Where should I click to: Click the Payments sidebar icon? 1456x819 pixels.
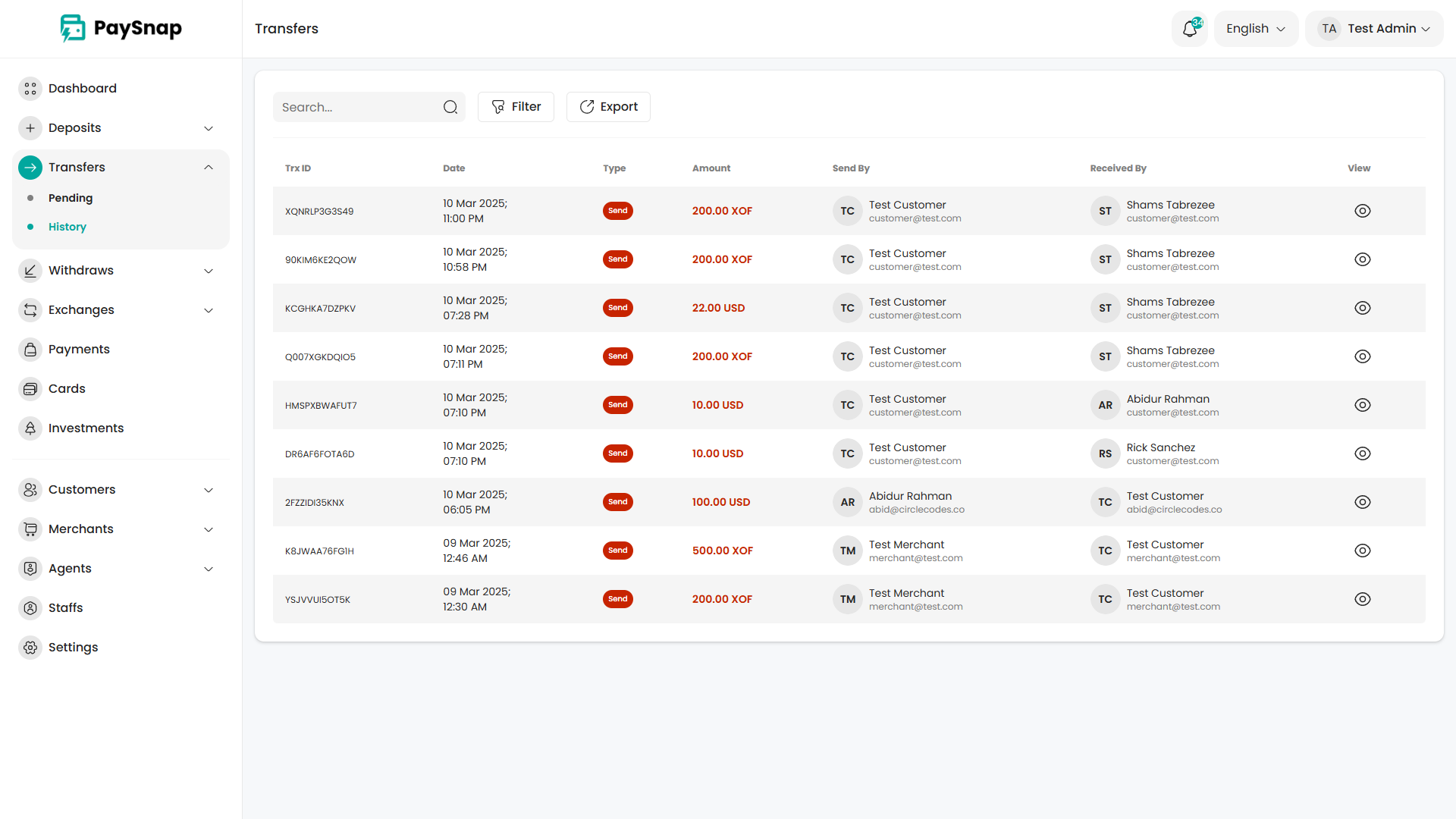tap(30, 350)
